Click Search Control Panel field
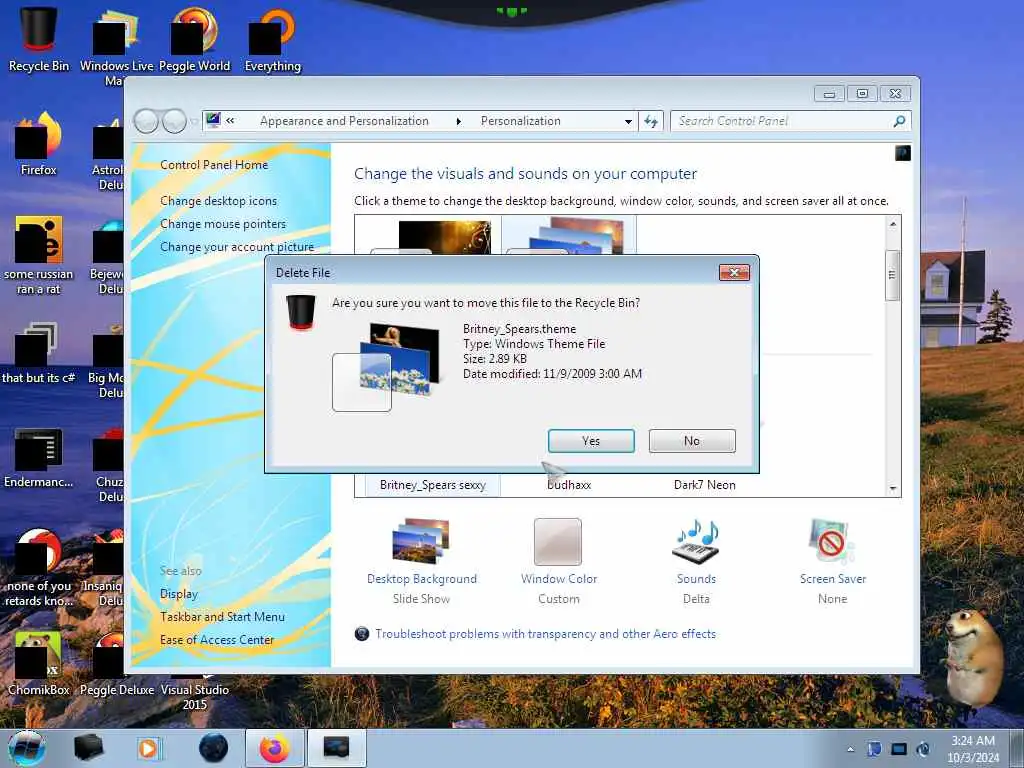 [780, 121]
